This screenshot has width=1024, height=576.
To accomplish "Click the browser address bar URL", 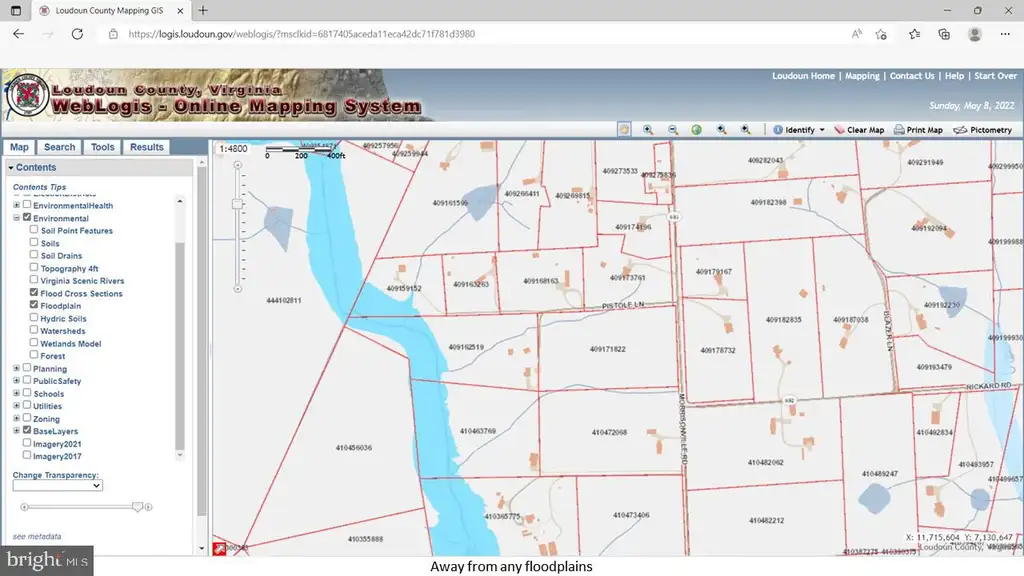I will (x=302, y=34).
